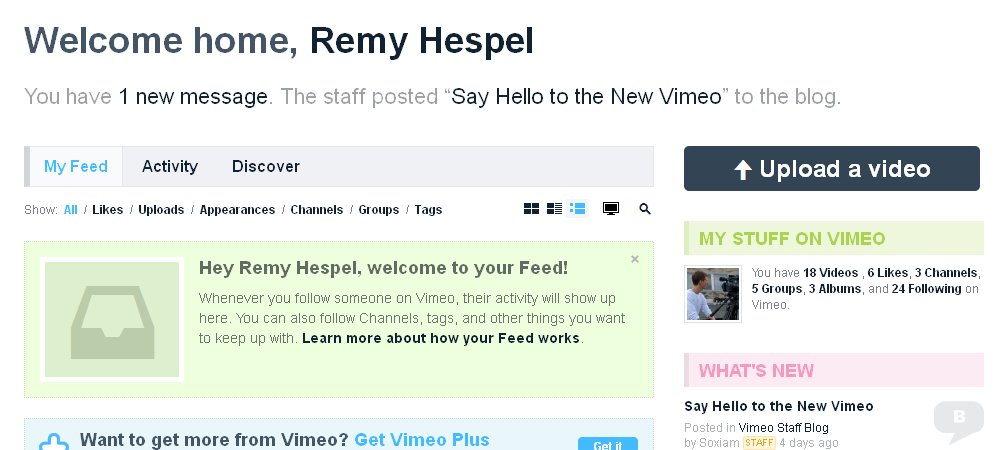Switch feed to detail view with text
This screenshot has height=450, width=1008.
click(x=554, y=209)
